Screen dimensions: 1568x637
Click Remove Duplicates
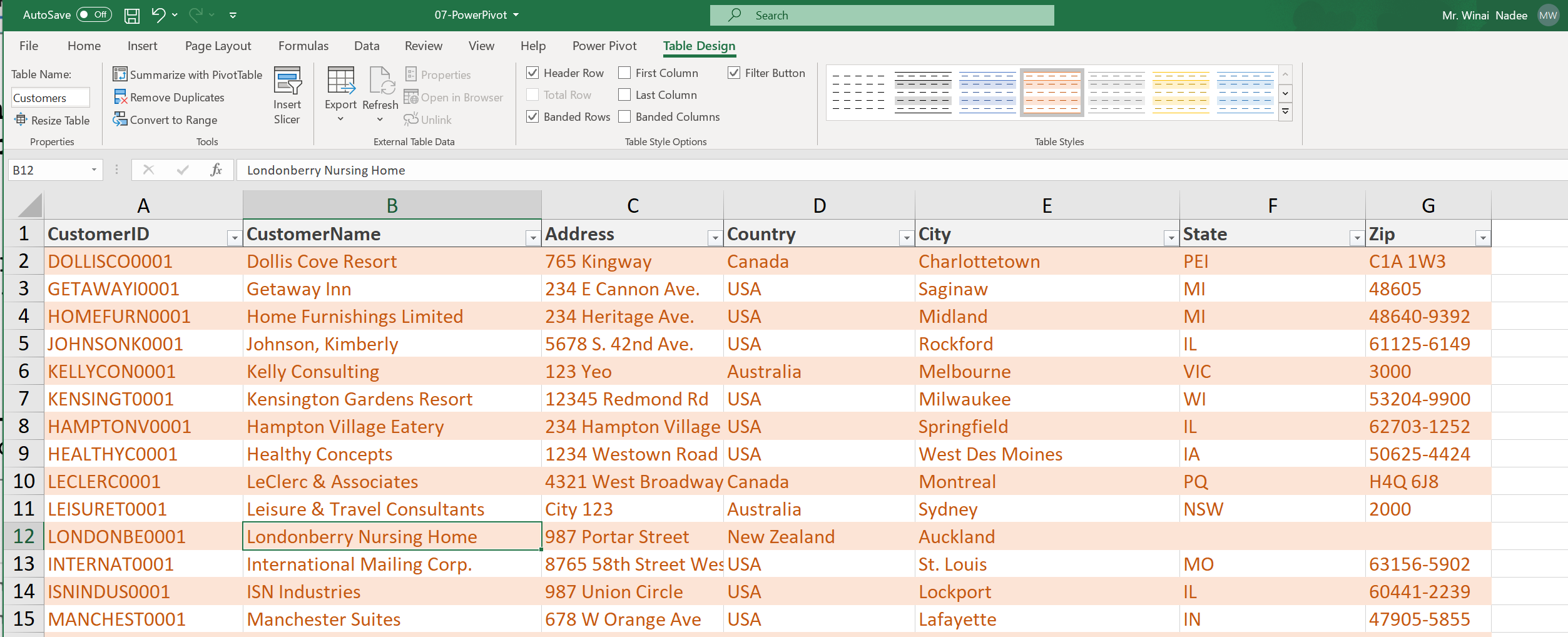(168, 97)
